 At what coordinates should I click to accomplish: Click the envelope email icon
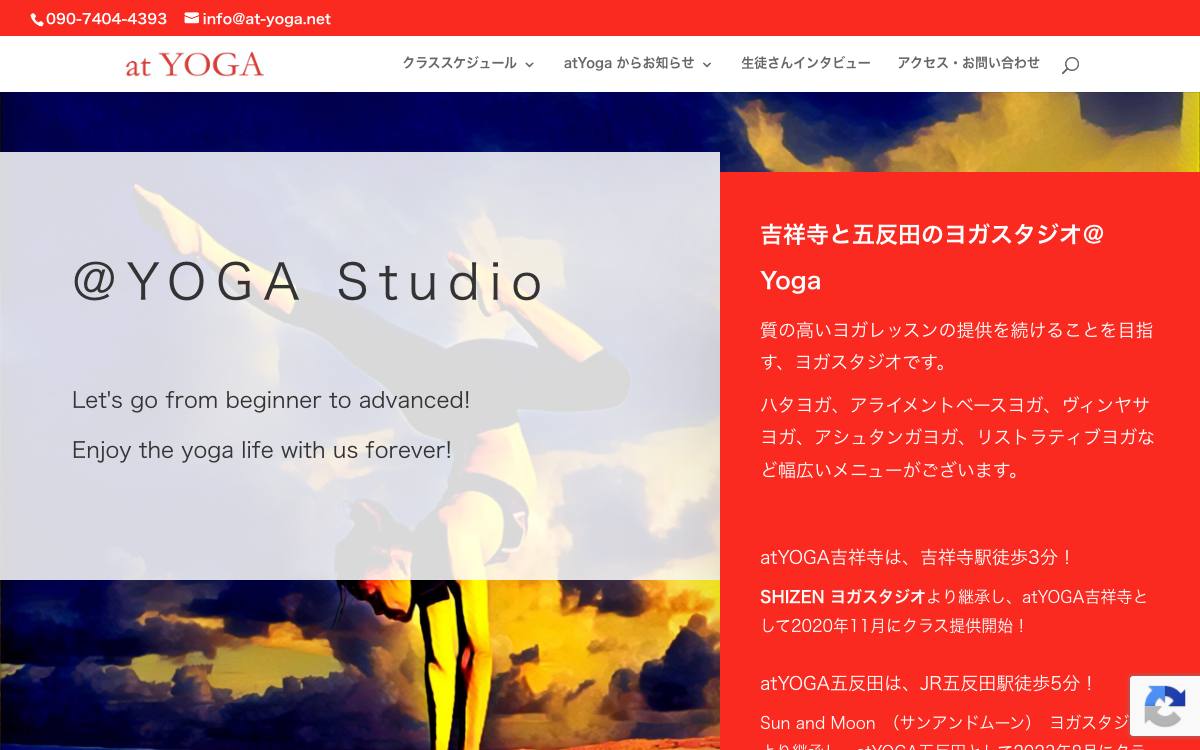coord(192,18)
